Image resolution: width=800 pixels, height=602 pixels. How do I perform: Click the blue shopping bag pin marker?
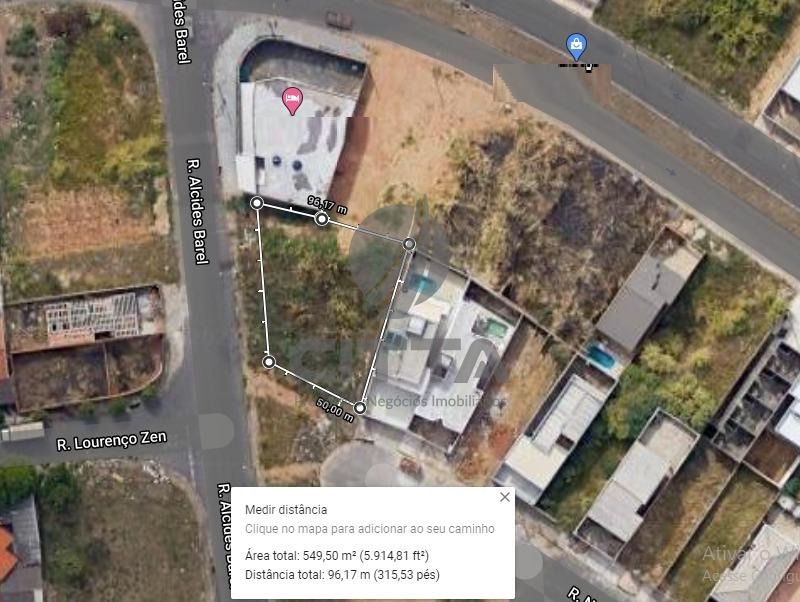click(x=577, y=46)
